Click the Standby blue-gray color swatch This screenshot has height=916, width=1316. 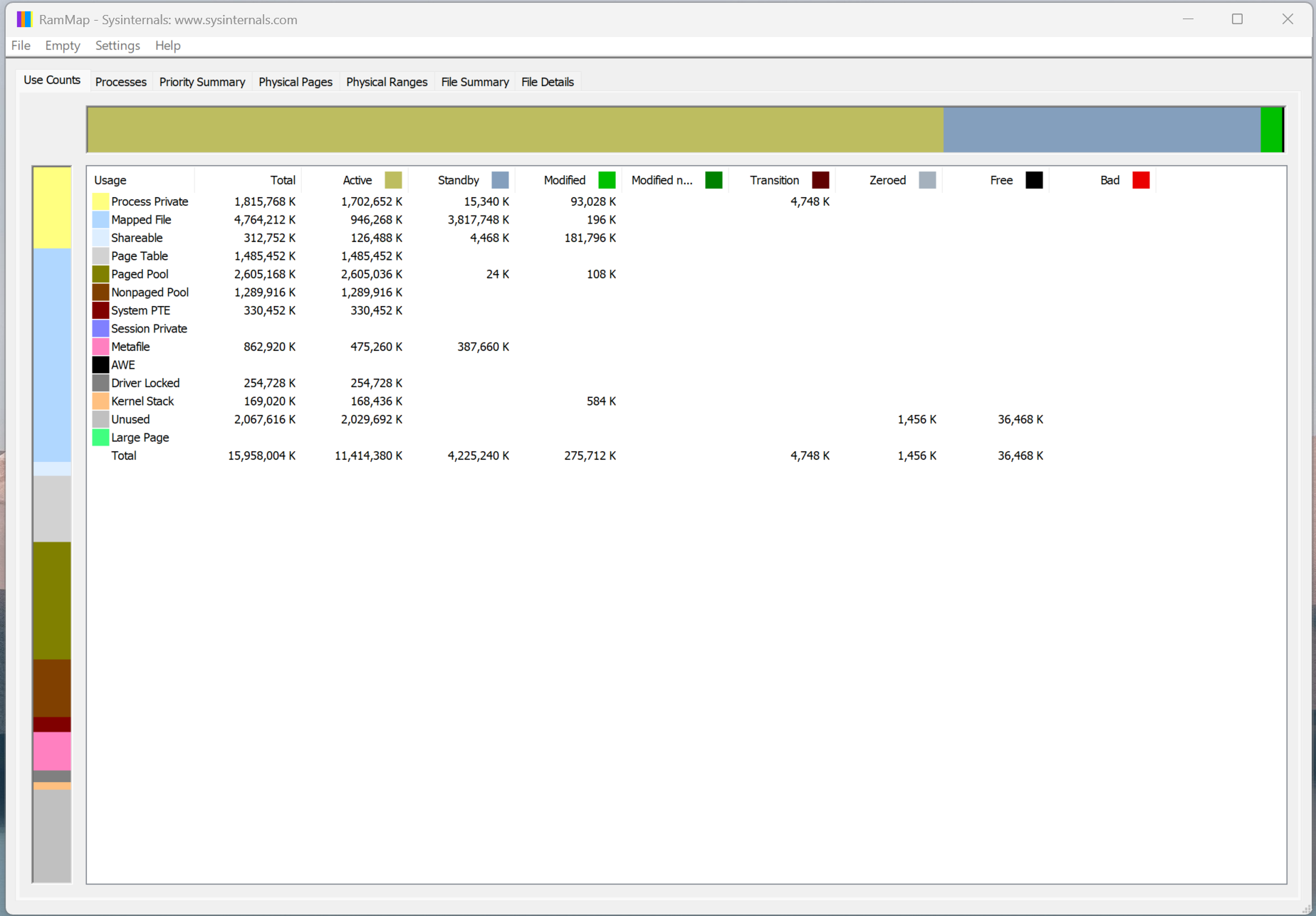pos(501,180)
